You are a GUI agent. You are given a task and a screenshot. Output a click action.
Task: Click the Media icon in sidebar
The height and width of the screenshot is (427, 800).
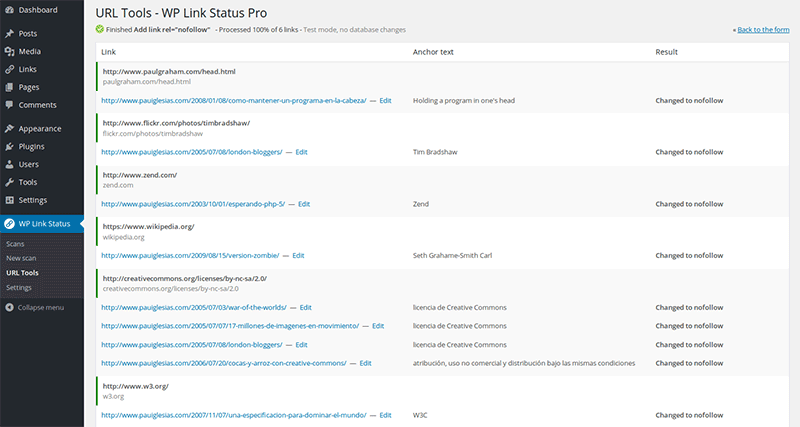click(9, 51)
